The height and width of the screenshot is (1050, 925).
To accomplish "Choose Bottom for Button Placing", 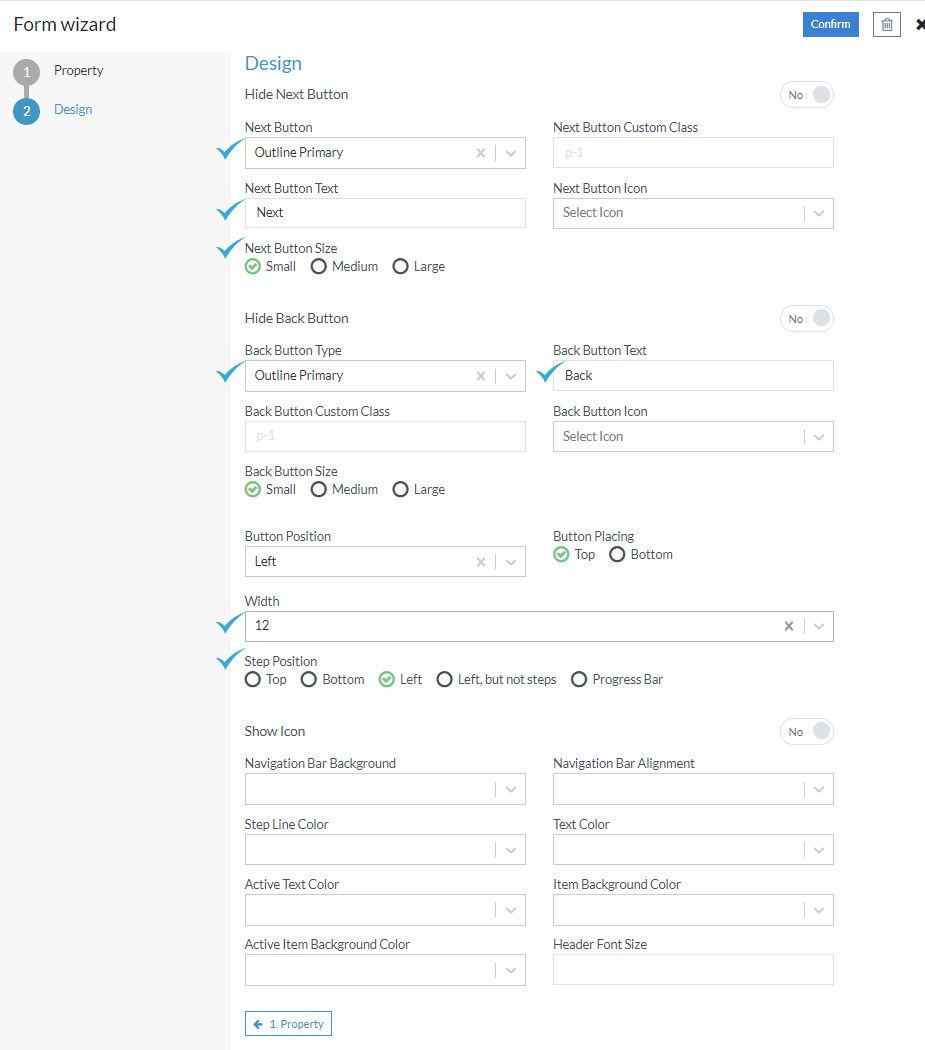I will [617, 555].
